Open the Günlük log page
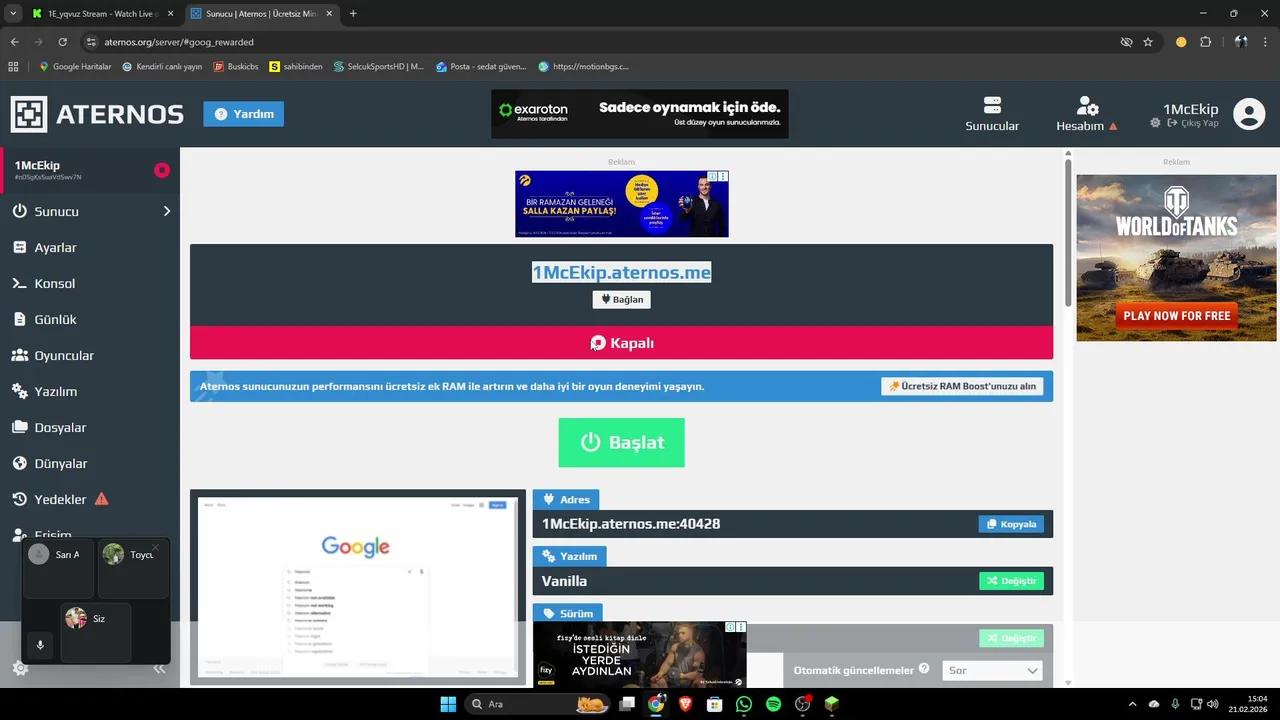Viewport: 1280px width, 720px height. pyautogui.click(x=90, y=319)
